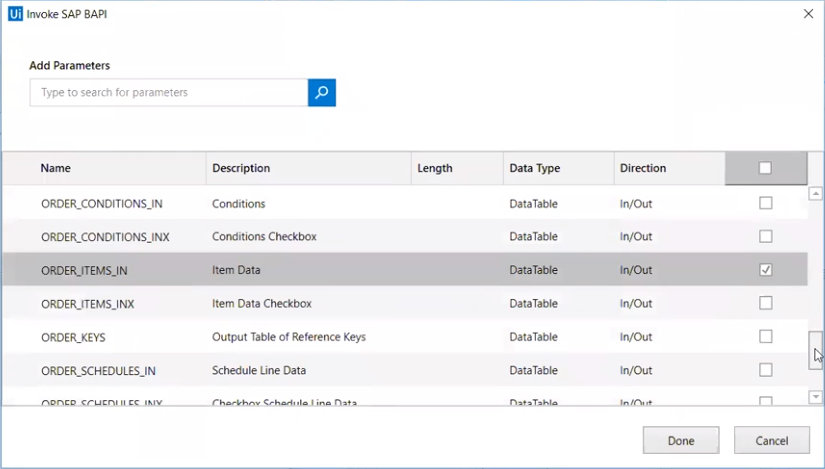The height and width of the screenshot is (469, 825).
Task: Select the ORDER_CONDITIONS_INX name cell
Action: 105,237
